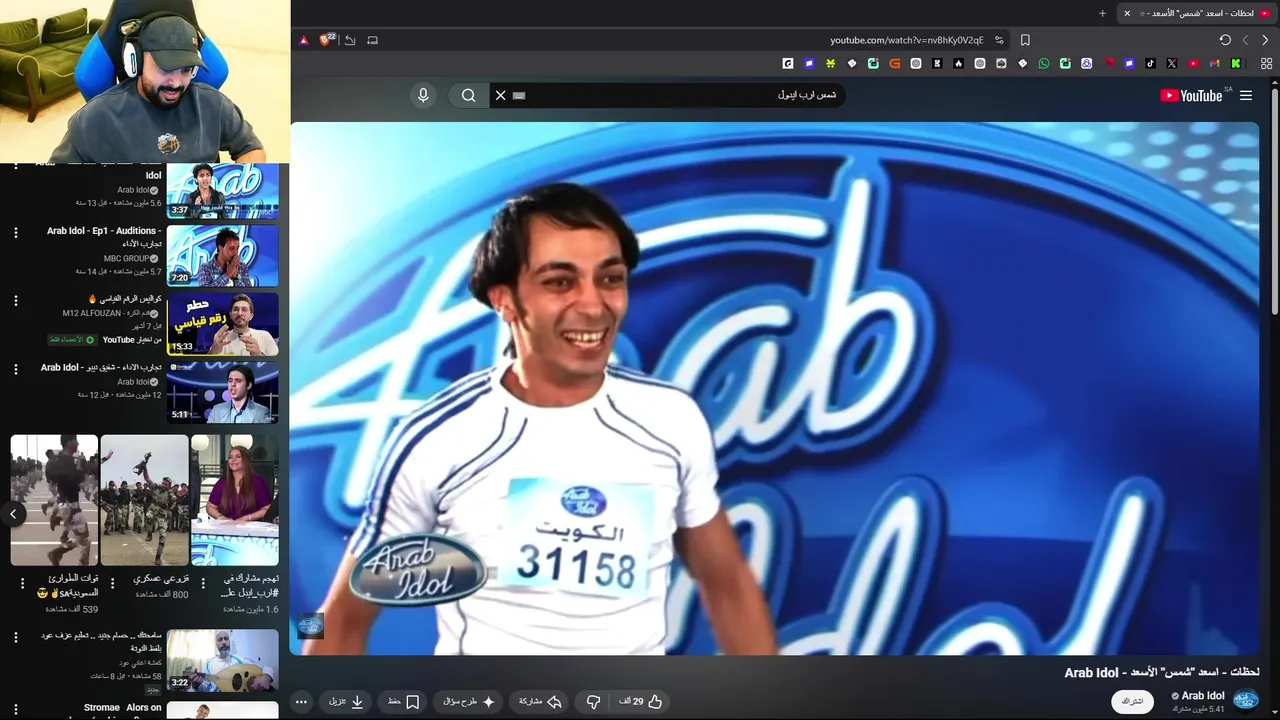
Task: Open site settings icon beside the URL
Action: (999, 40)
